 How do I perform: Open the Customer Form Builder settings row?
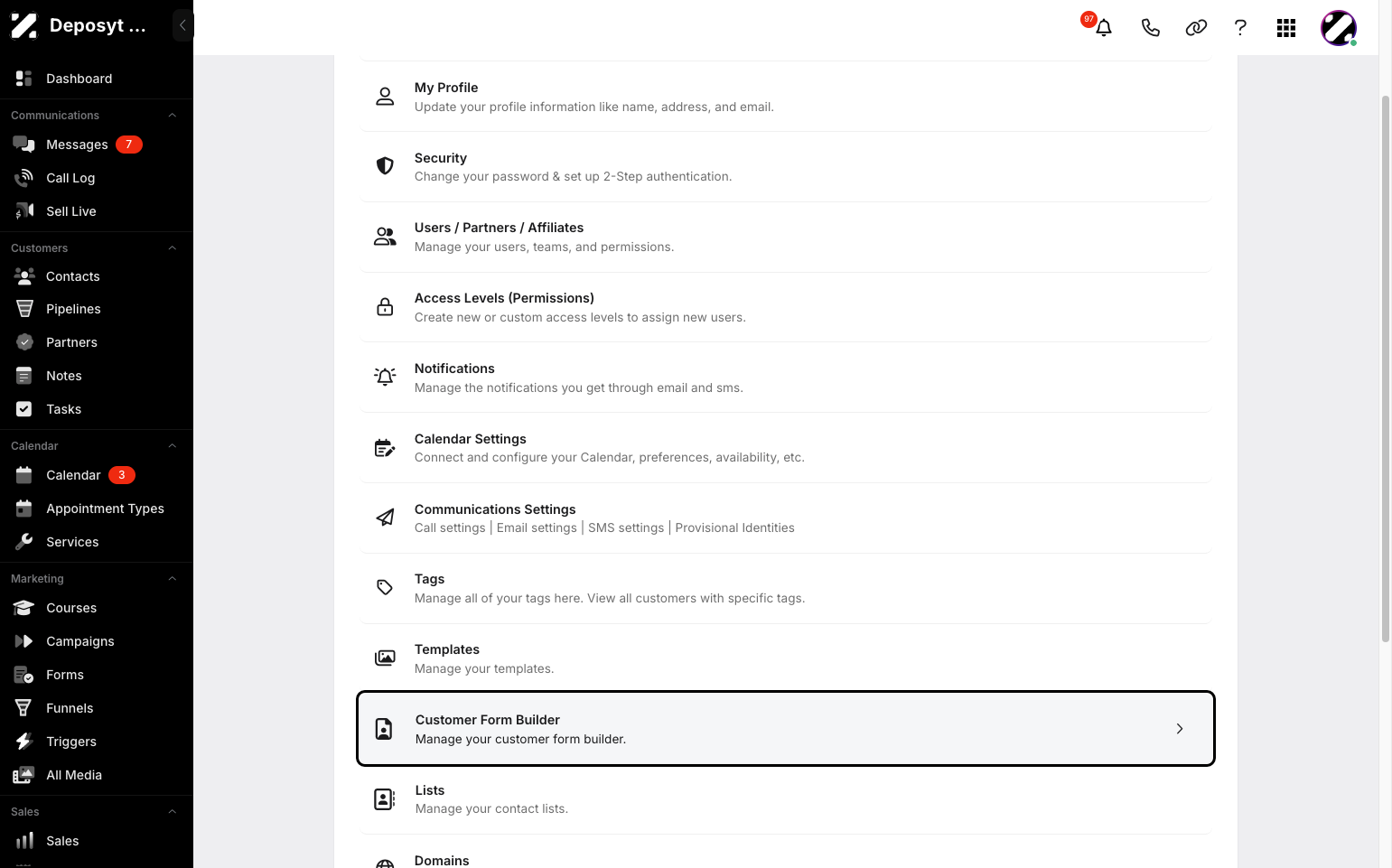785,729
